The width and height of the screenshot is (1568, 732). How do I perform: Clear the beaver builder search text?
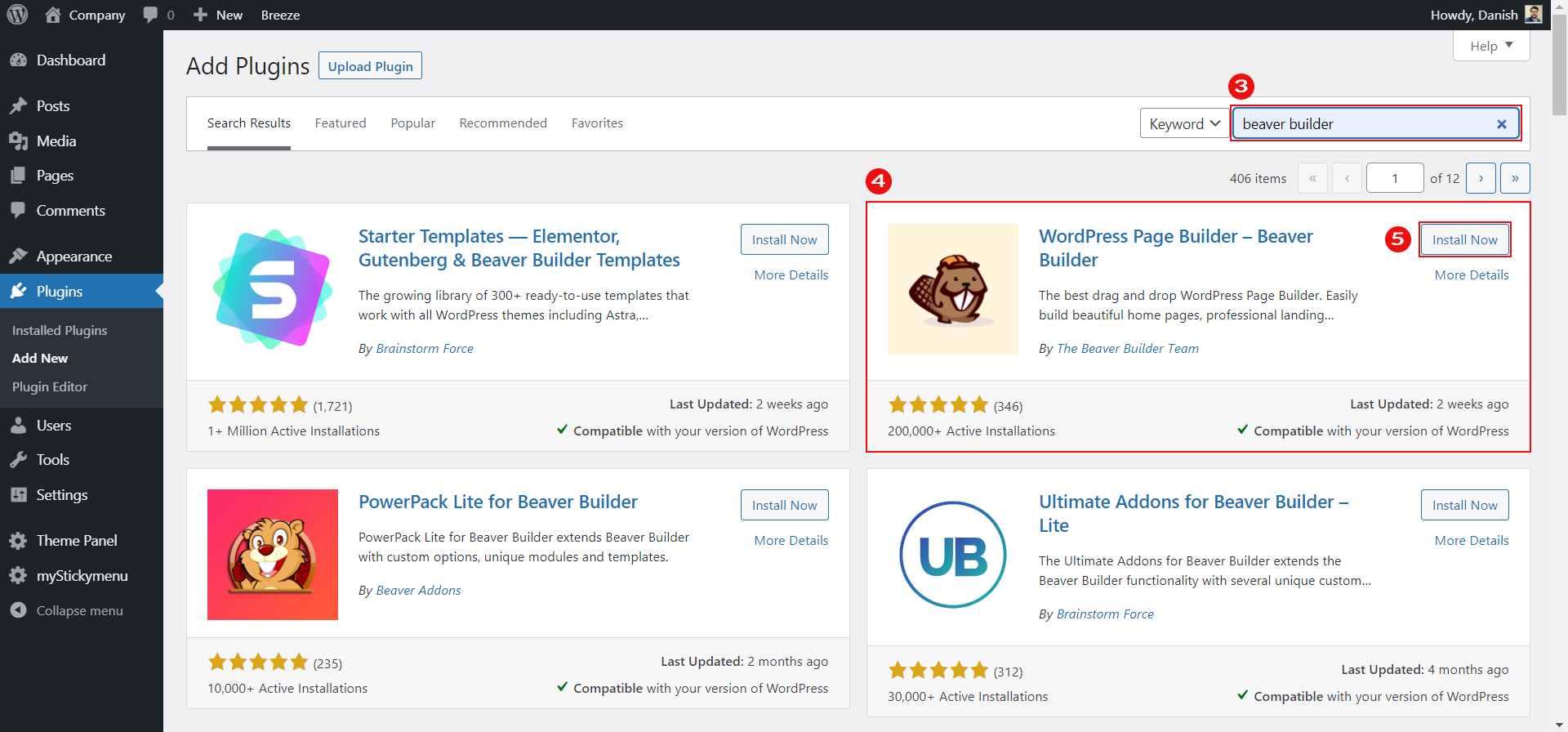pyautogui.click(x=1501, y=124)
